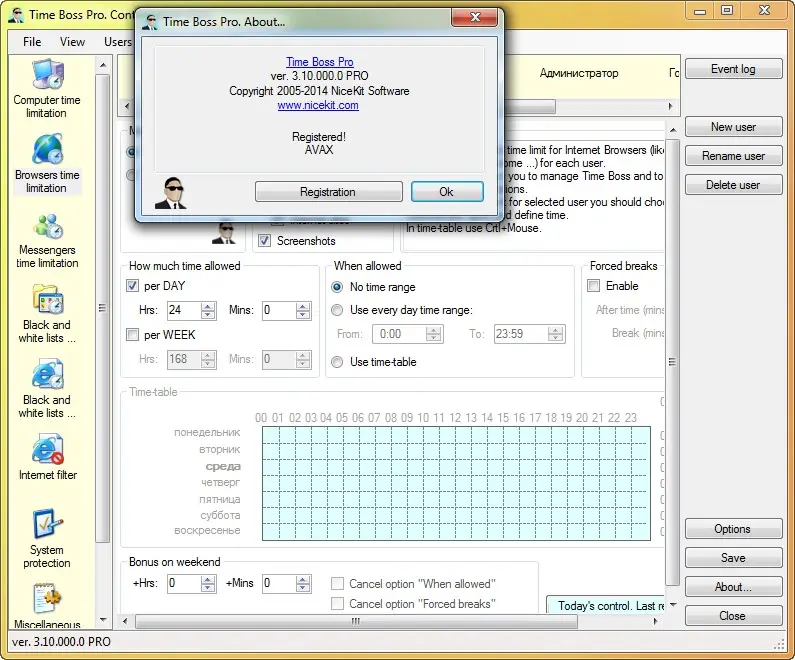Screen dimensions: 795x660
Task: Visit www.nicekit.com link
Action: tap(318, 105)
